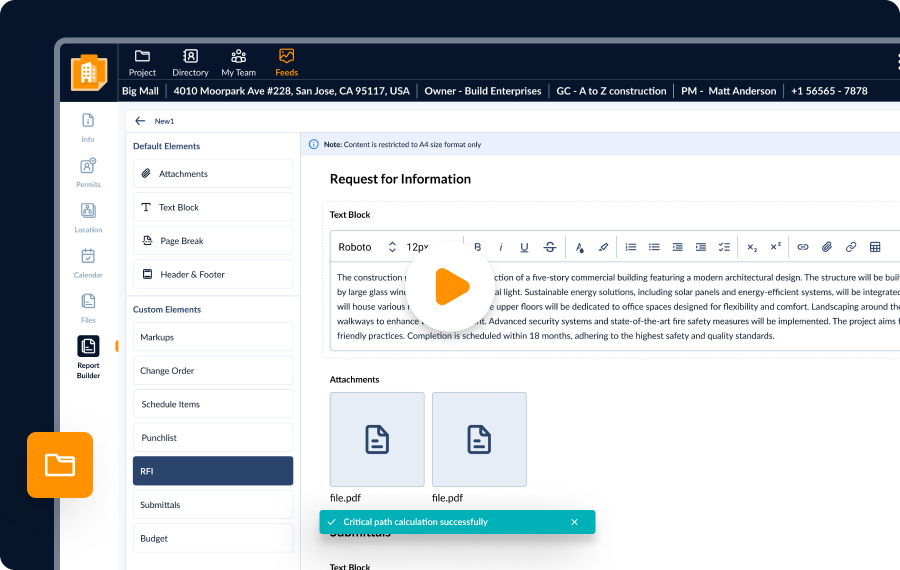Add Page Break default element
This screenshot has width=900, height=570.
[213, 241]
